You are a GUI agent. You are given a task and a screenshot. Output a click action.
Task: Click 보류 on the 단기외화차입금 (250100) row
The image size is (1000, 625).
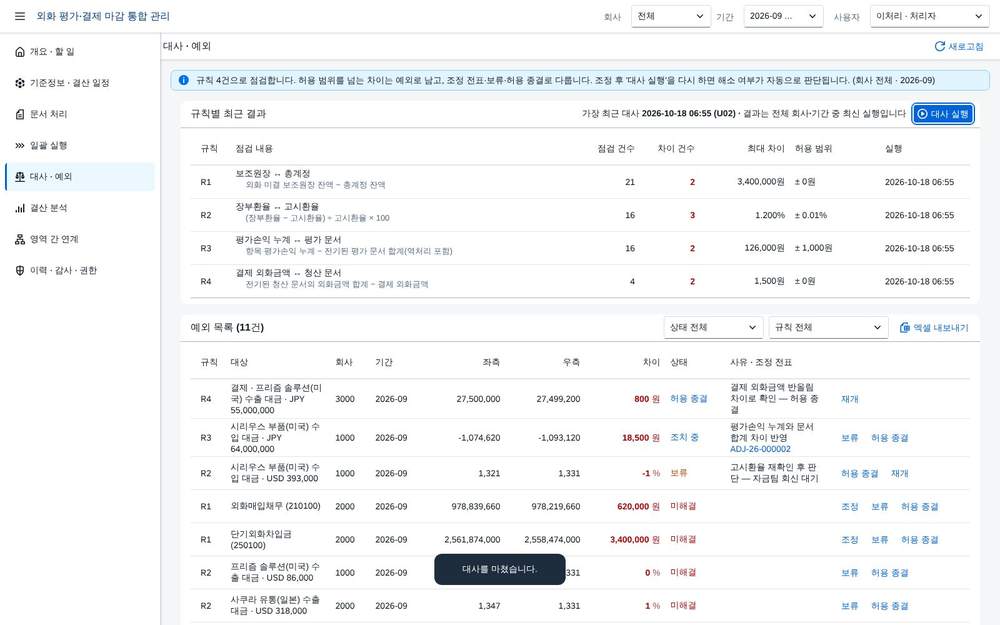[879, 540]
